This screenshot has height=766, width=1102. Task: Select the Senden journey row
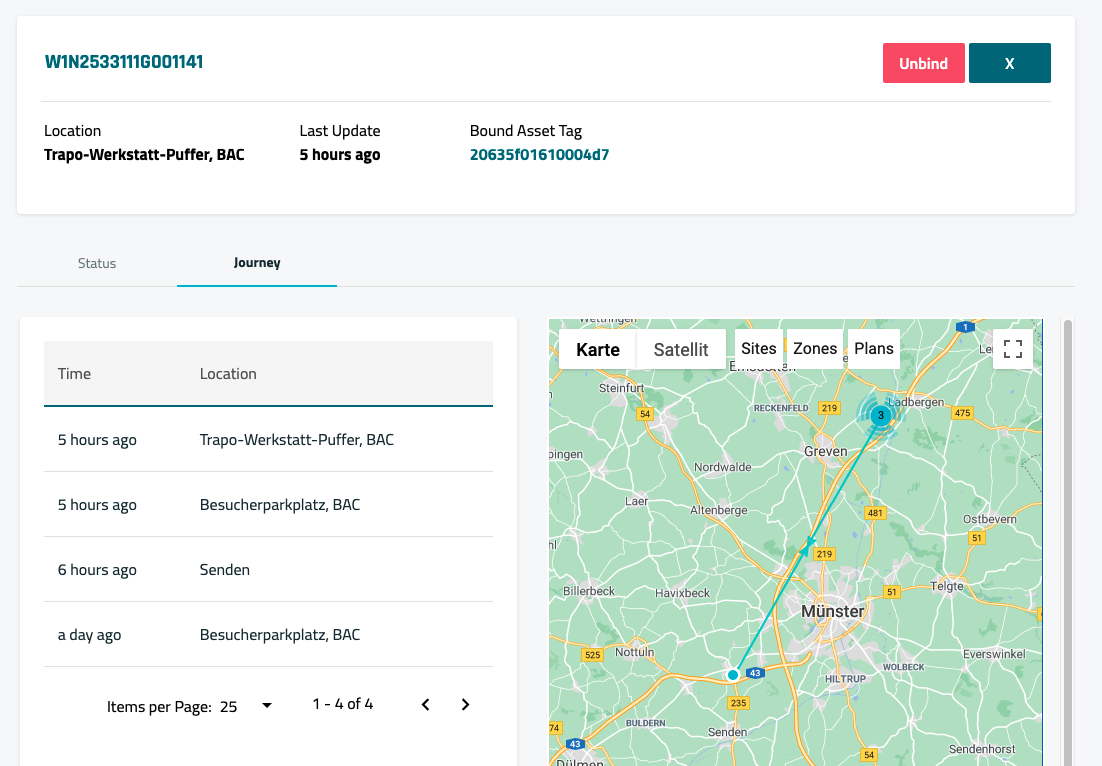tap(268, 570)
